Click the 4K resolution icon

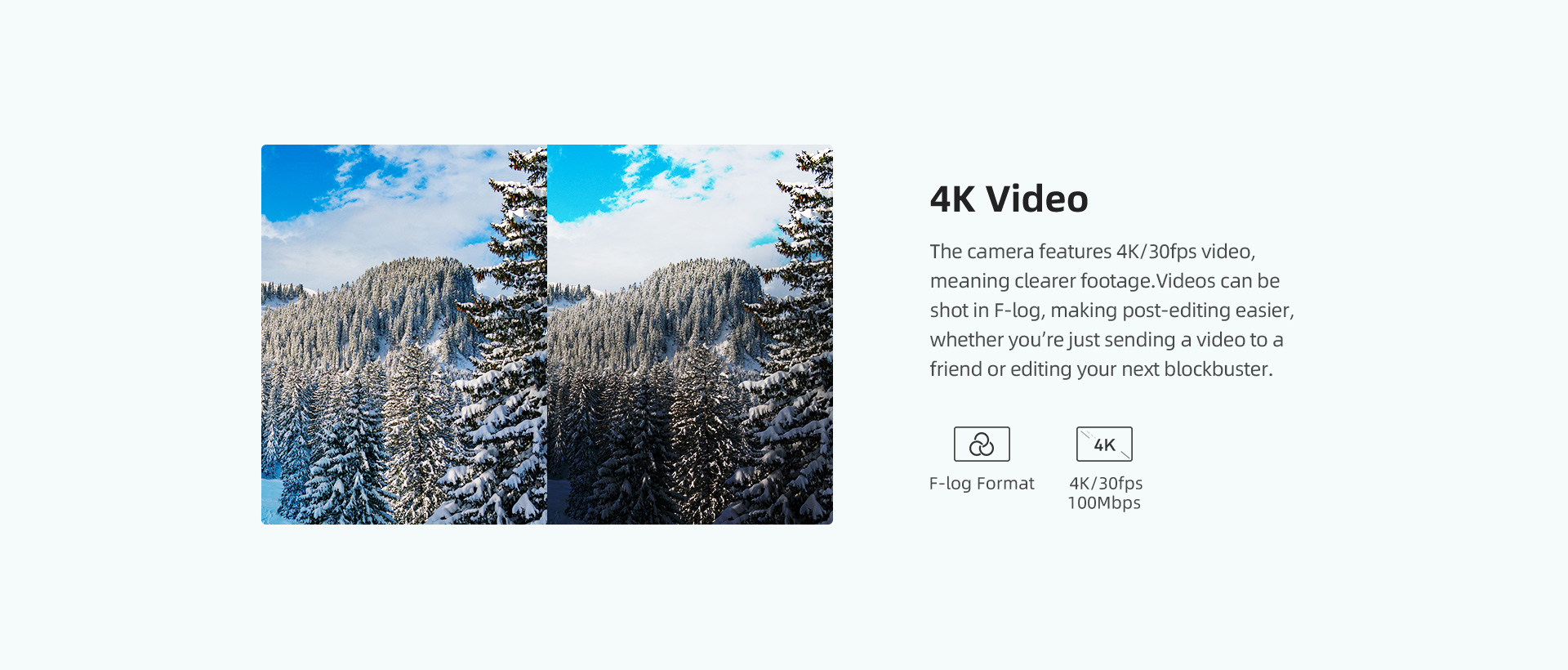[x=1104, y=444]
